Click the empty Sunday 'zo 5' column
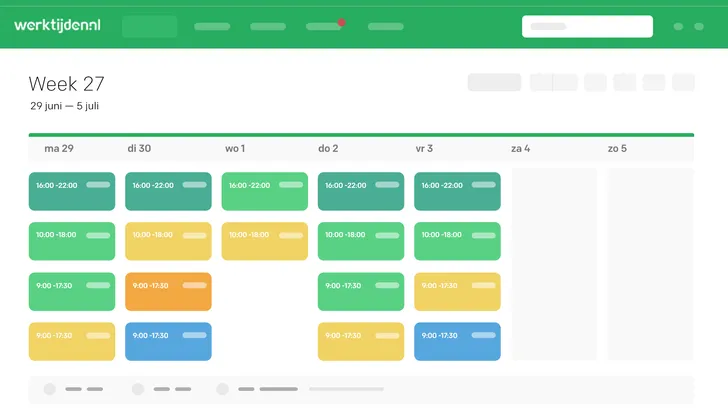This screenshot has height=410, width=728. [x=650, y=264]
